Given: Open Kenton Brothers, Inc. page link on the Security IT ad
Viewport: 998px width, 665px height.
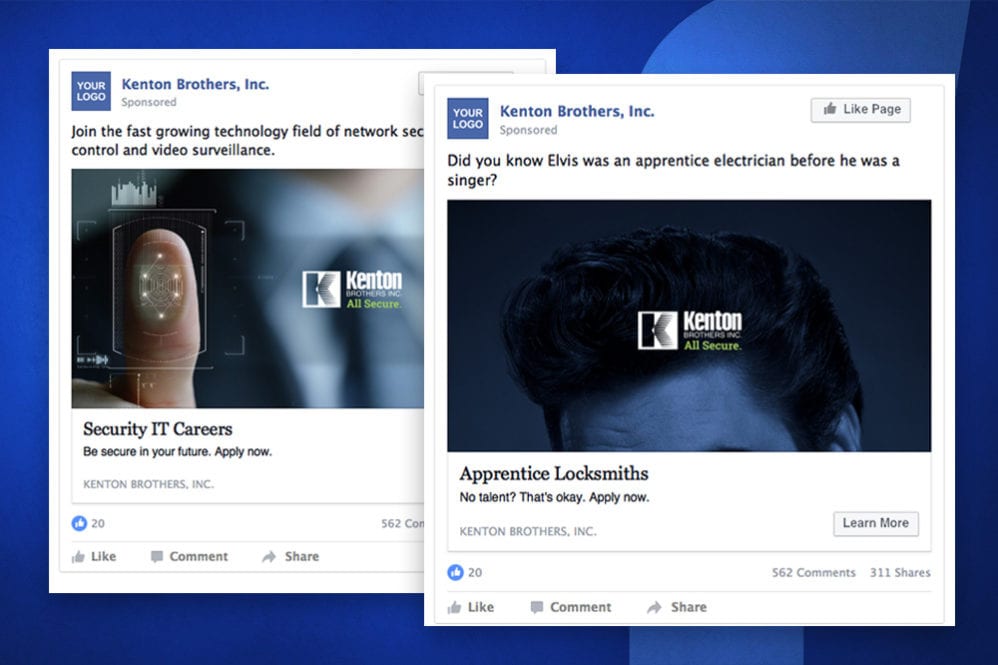Looking at the screenshot, I should 195,84.
